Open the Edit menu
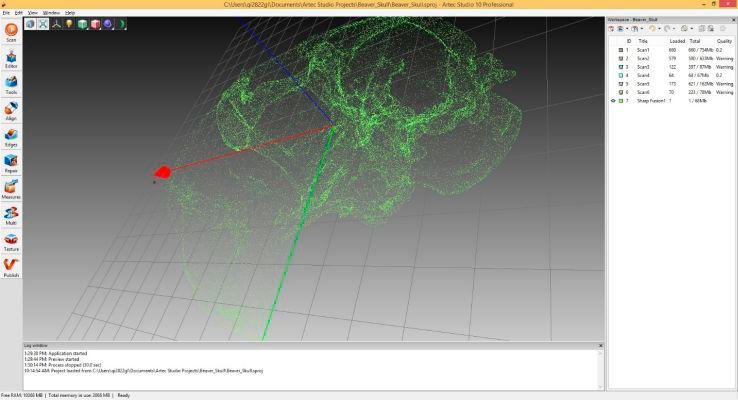The width and height of the screenshot is (738, 400). (19, 13)
